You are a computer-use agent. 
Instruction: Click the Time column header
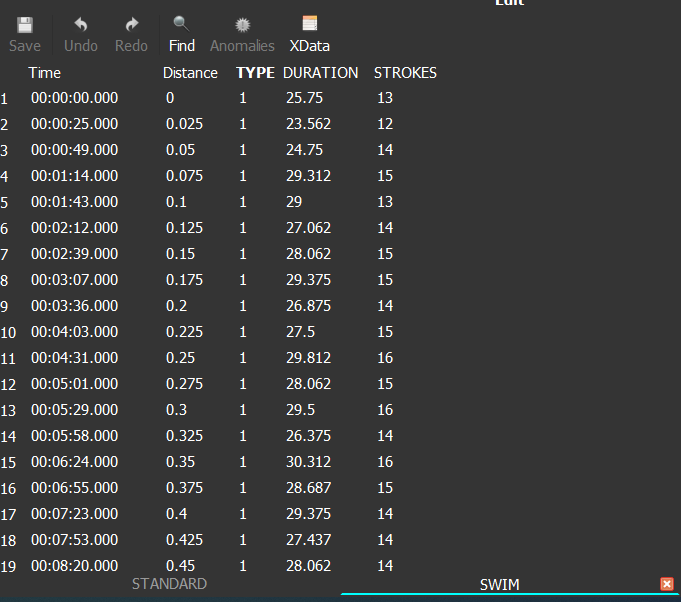pos(45,73)
